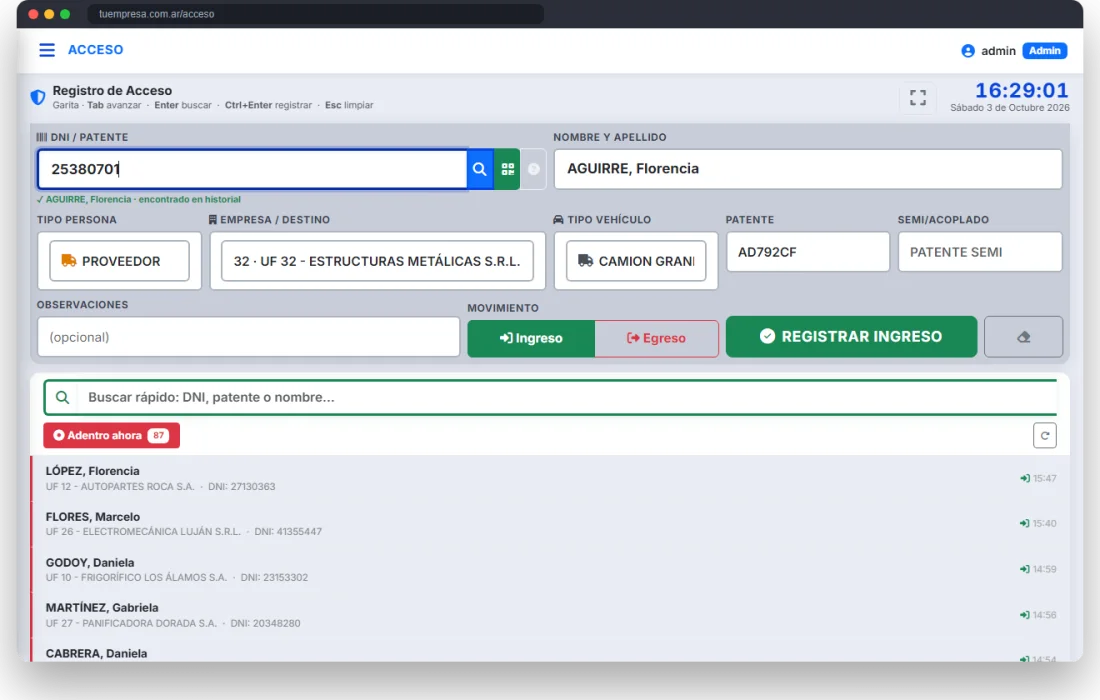Click the browser address bar URL
1100x700 pixels.
pos(156,14)
